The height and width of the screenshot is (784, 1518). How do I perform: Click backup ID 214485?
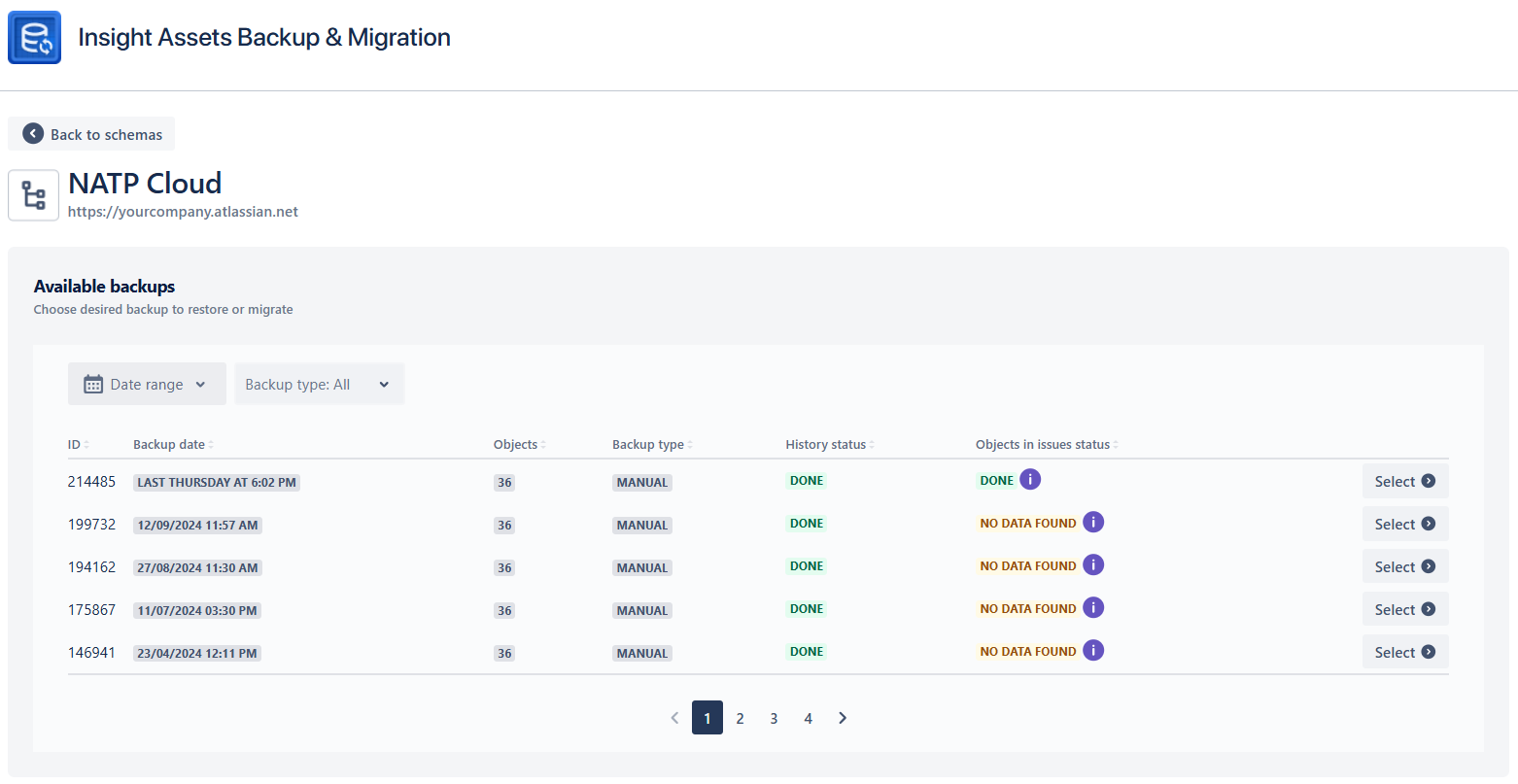point(91,482)
